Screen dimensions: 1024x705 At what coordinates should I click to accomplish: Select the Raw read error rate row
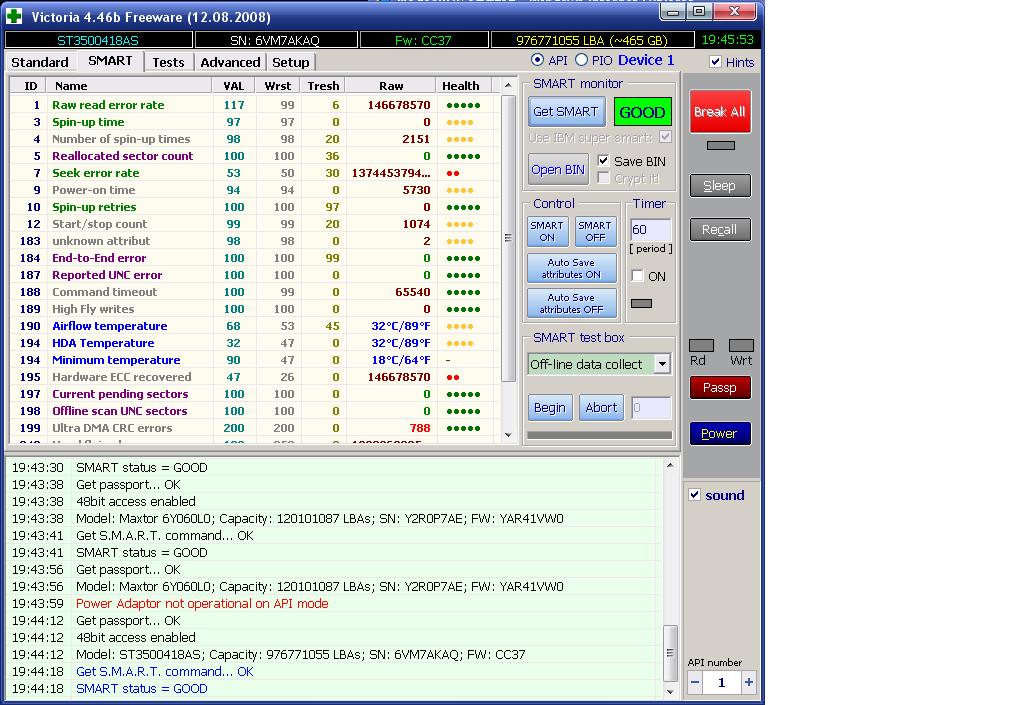click(255, 105)
